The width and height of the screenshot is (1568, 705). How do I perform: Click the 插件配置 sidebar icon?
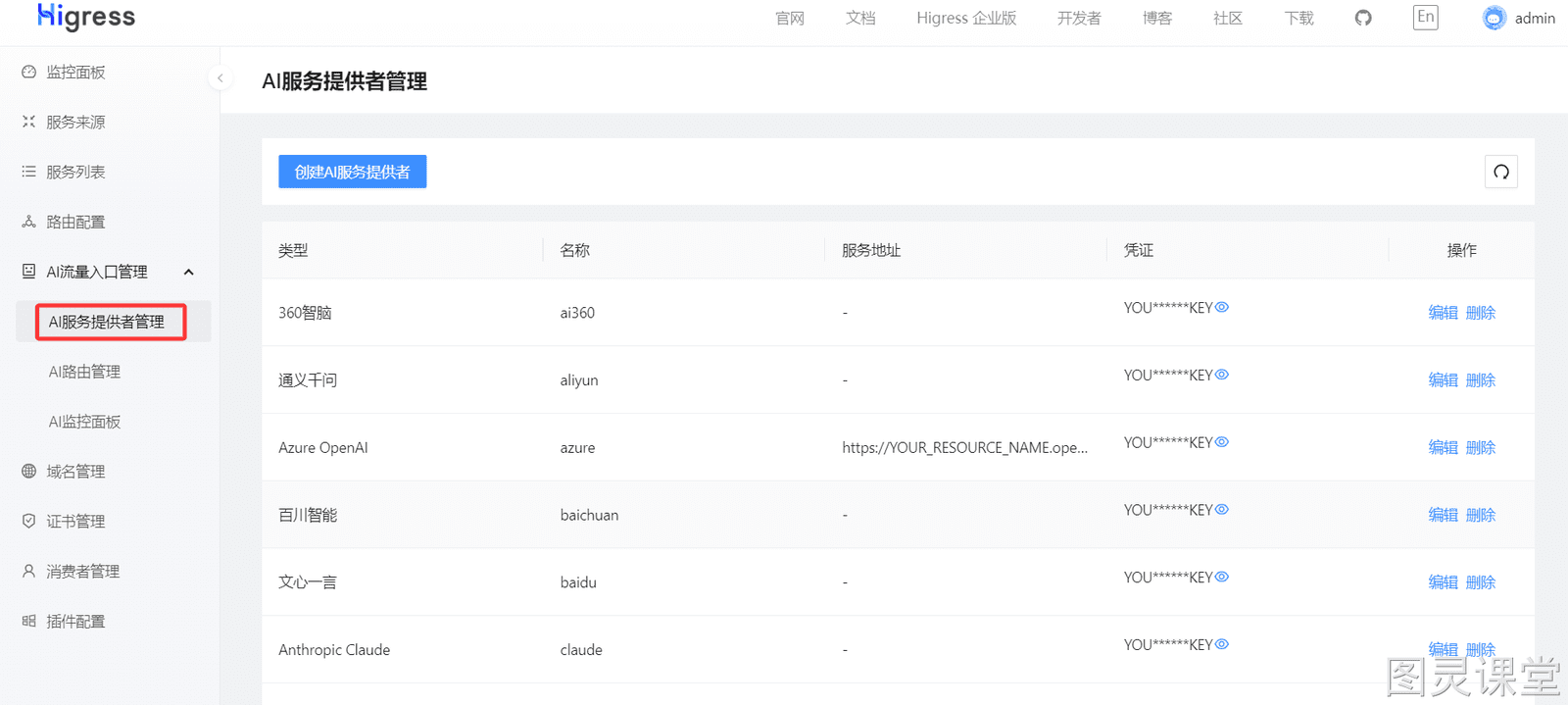pyautogui.click(x=28, y=621)
